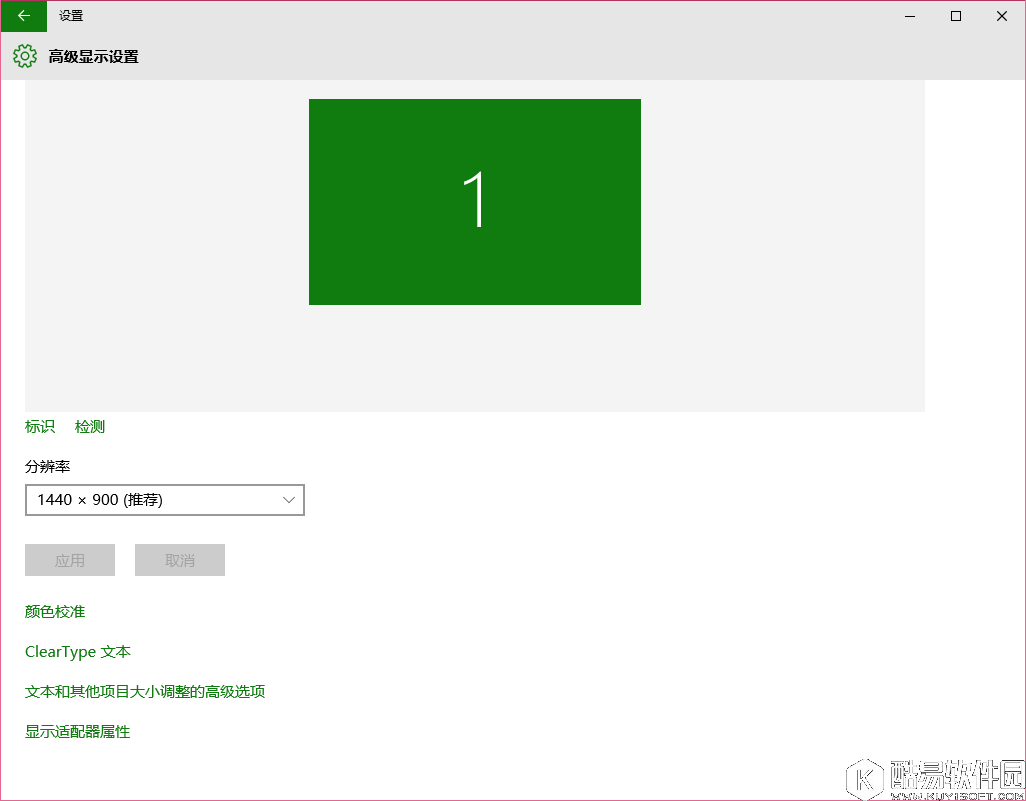Click the settings gear icon
The height and width of the screenshot is (801, 1026).
[24, 56]
